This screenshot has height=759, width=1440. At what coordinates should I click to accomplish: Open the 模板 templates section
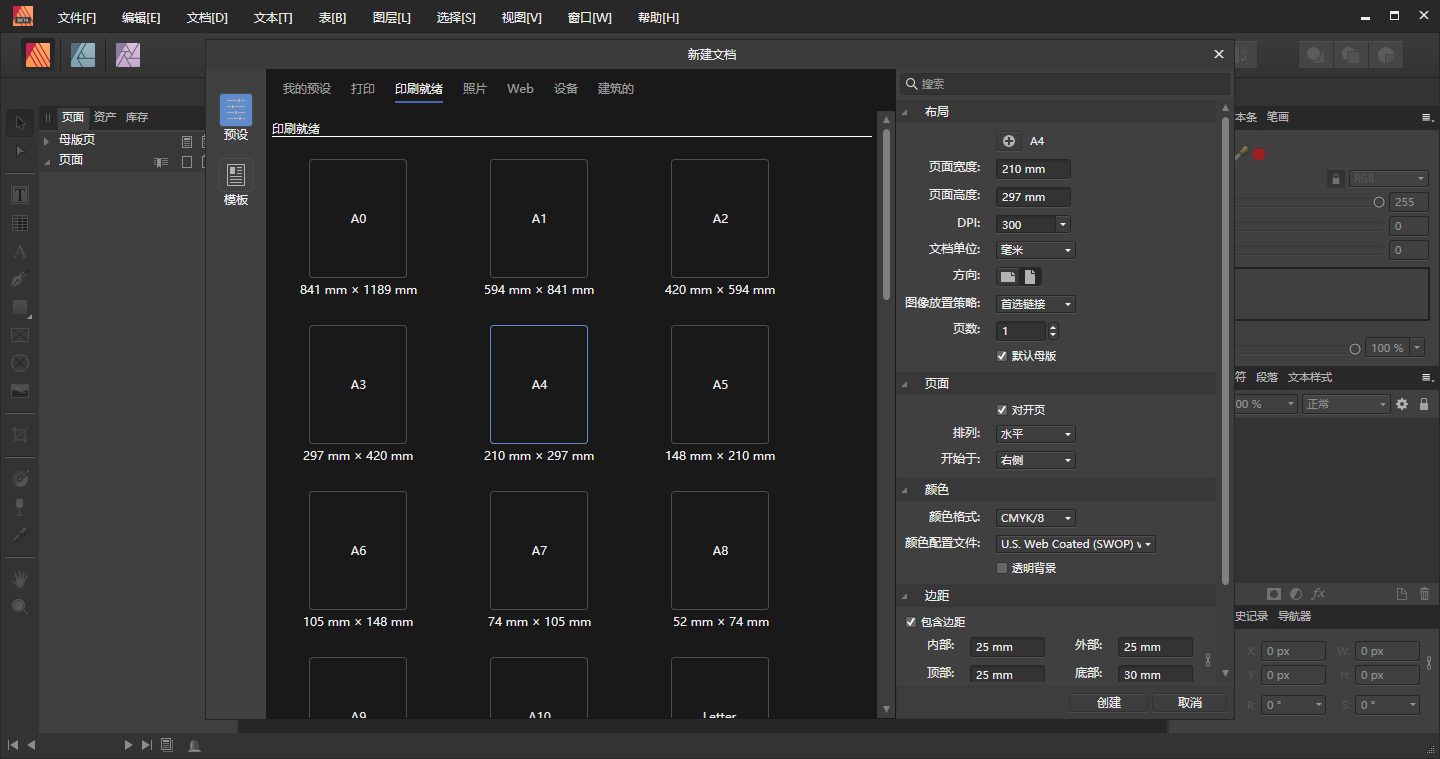[236, 184]
